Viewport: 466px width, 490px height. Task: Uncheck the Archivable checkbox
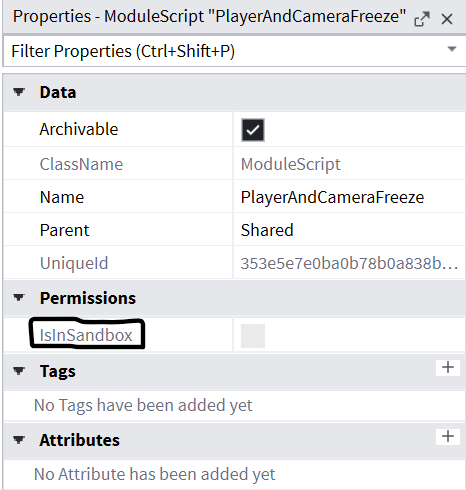253,130
